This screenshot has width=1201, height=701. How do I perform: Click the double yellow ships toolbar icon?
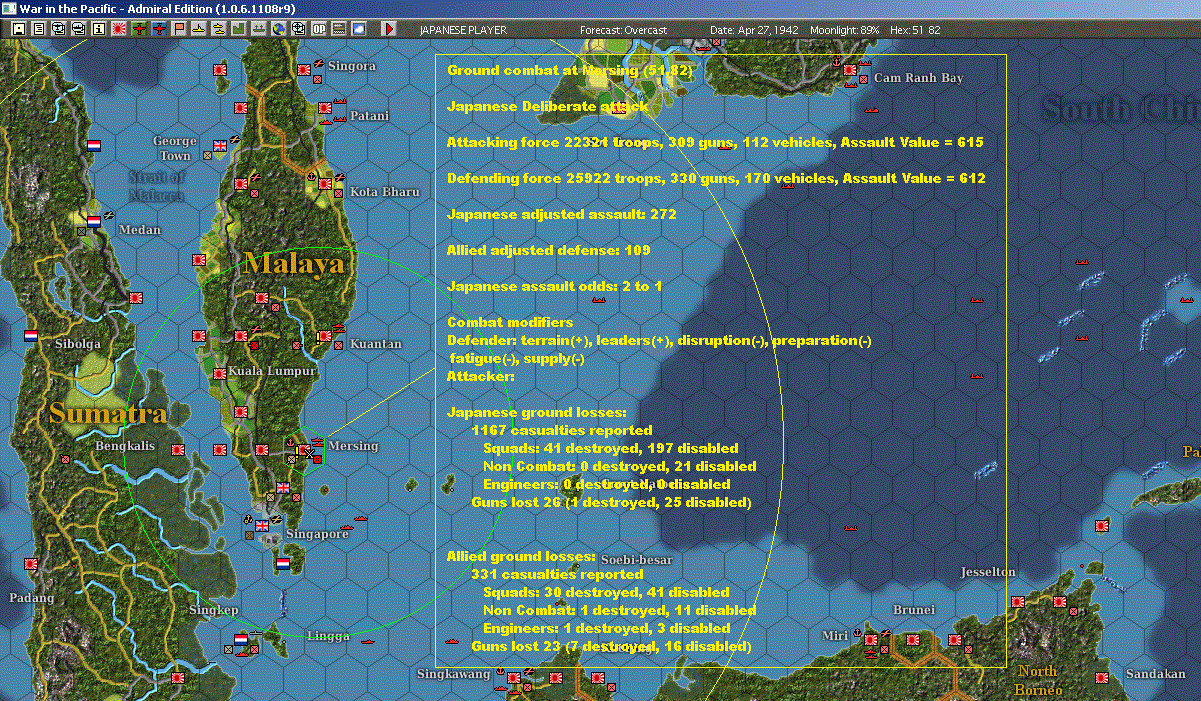click(218, 29)
